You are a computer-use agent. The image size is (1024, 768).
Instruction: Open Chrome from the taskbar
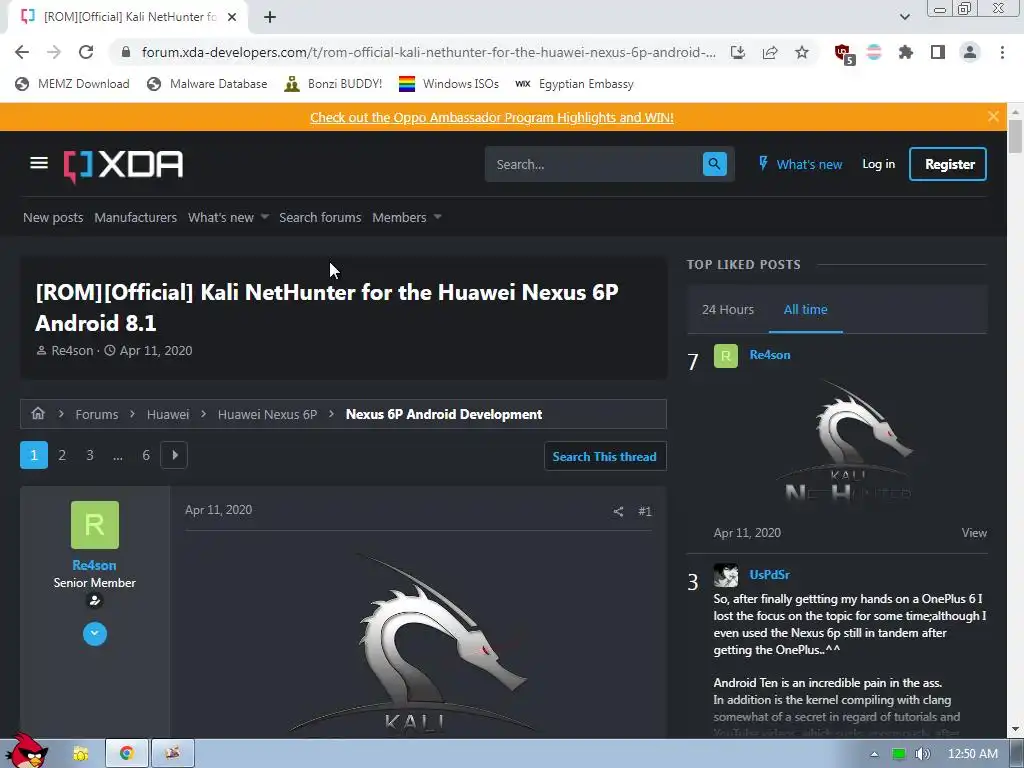point(127,753)
